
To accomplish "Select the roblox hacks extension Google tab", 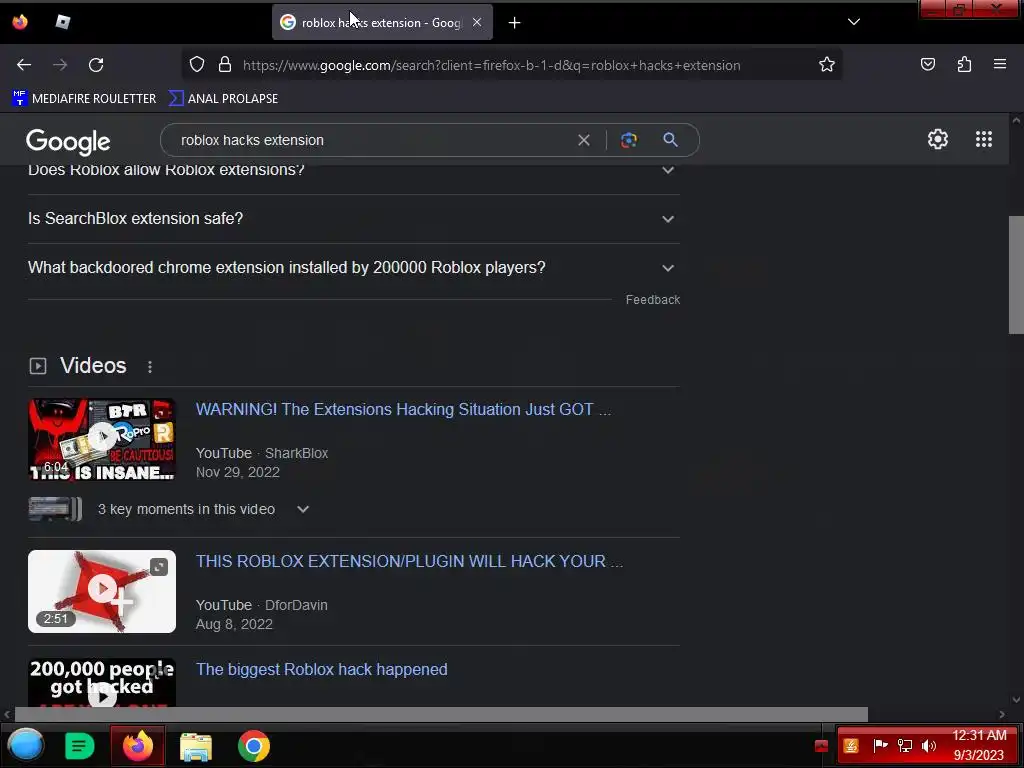I will click(x=382, y=23).
